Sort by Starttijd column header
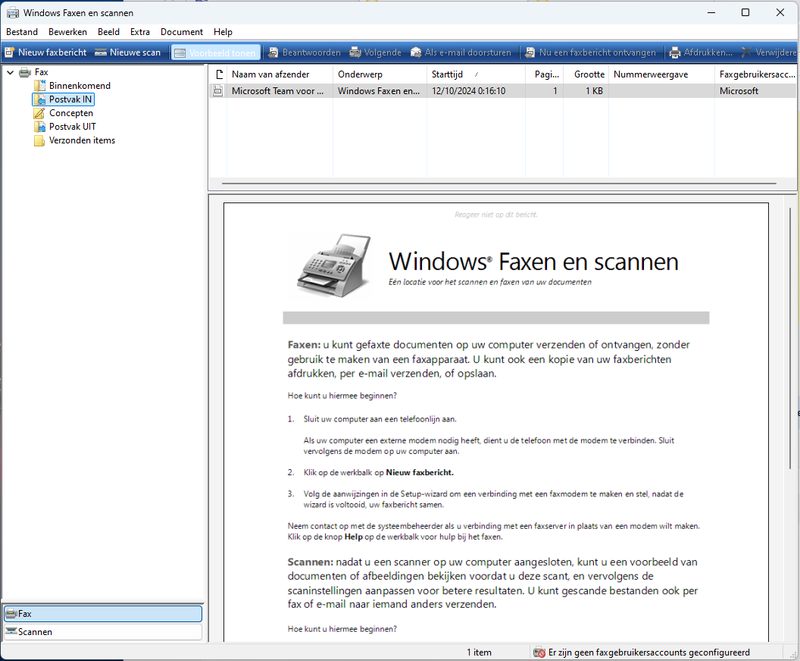The width and height of the screenshot is (800, 661). click(x=476, y=74)
